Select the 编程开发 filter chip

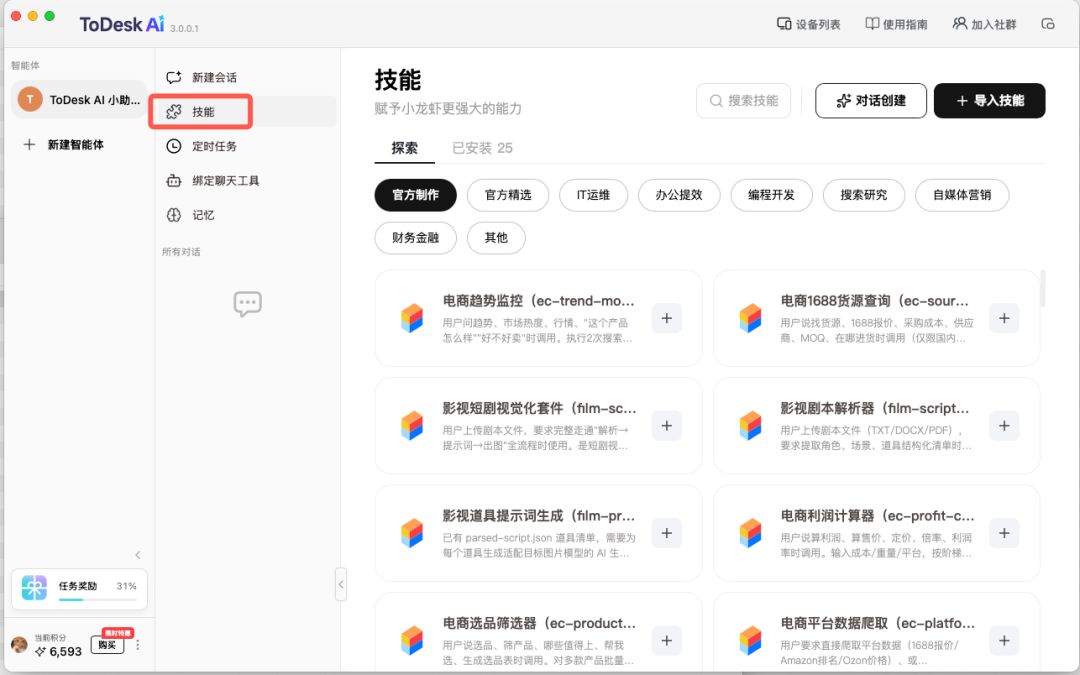click(771, 195)
